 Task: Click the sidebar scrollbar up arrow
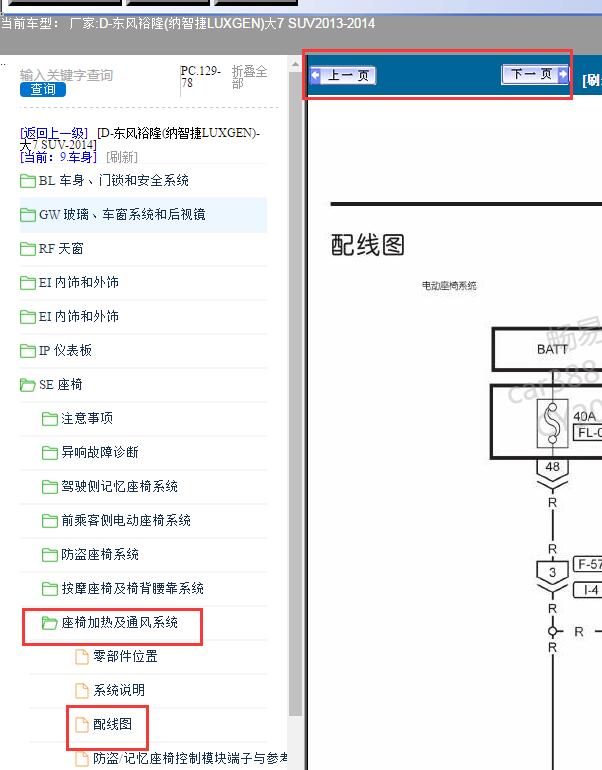tap(295, 64)
